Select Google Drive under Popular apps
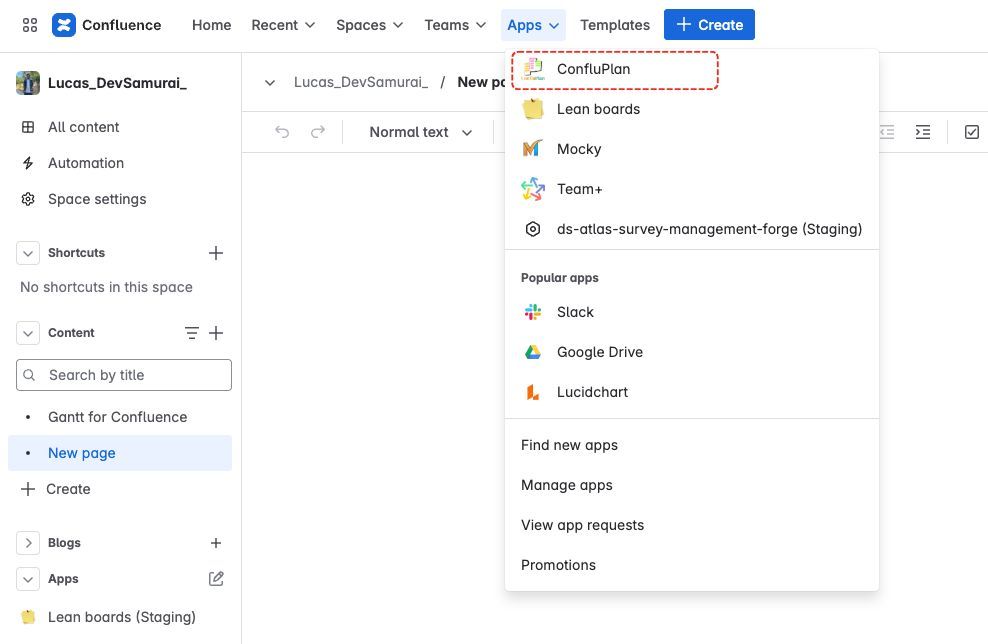Image resolution: width=988 pixels, height=644 pixels. (692, 352)
